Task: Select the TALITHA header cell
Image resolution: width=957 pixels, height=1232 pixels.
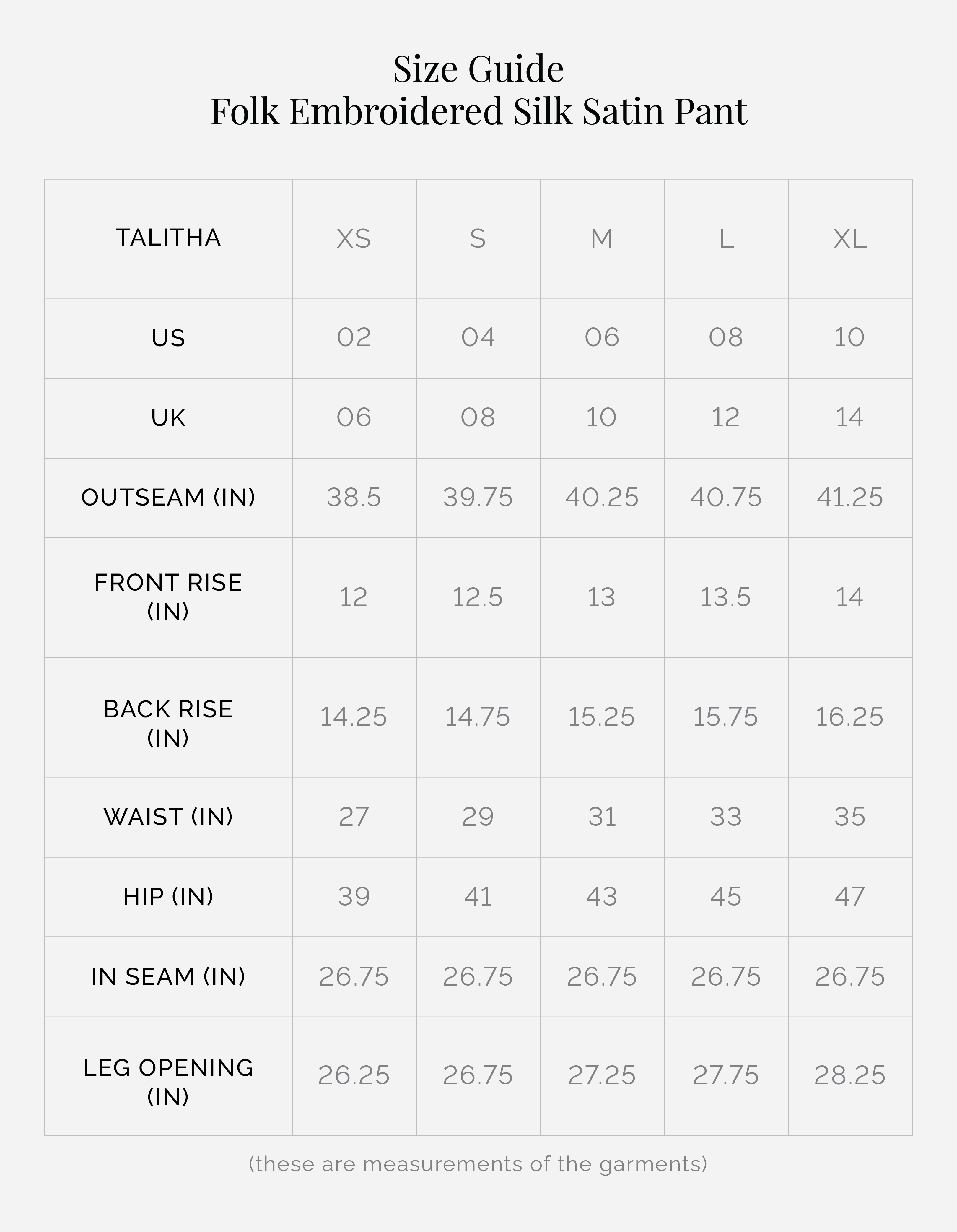Action: tap(168, 238)
